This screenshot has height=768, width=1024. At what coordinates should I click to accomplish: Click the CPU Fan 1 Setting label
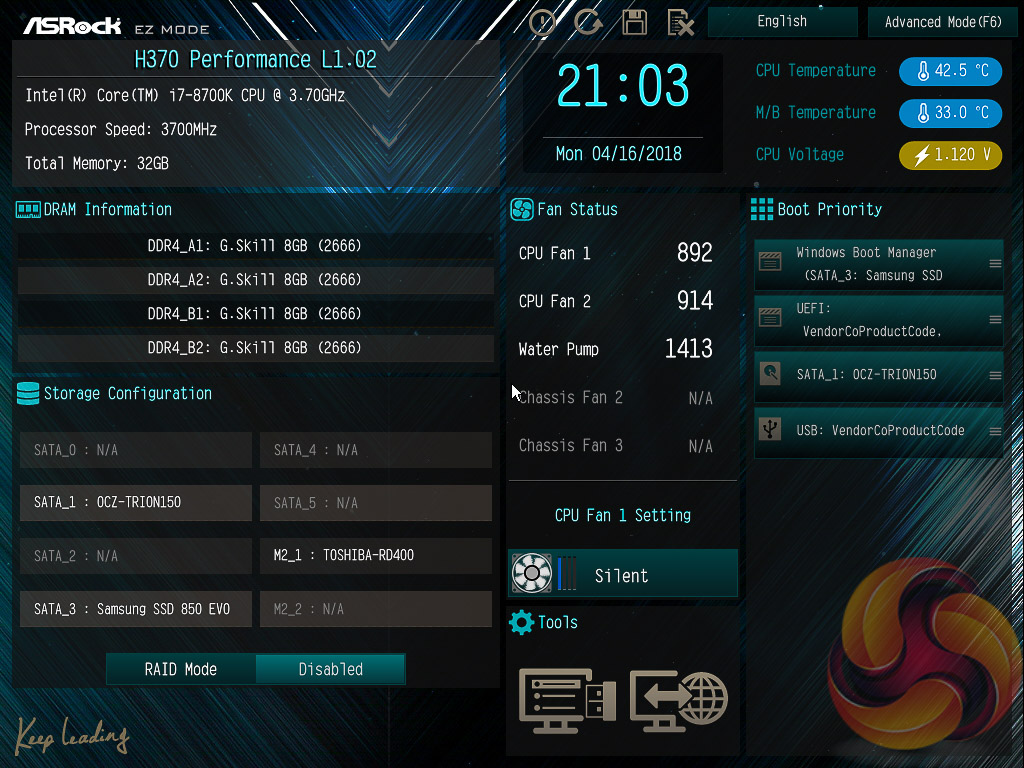pyautogui.click(x=622, y=515)
